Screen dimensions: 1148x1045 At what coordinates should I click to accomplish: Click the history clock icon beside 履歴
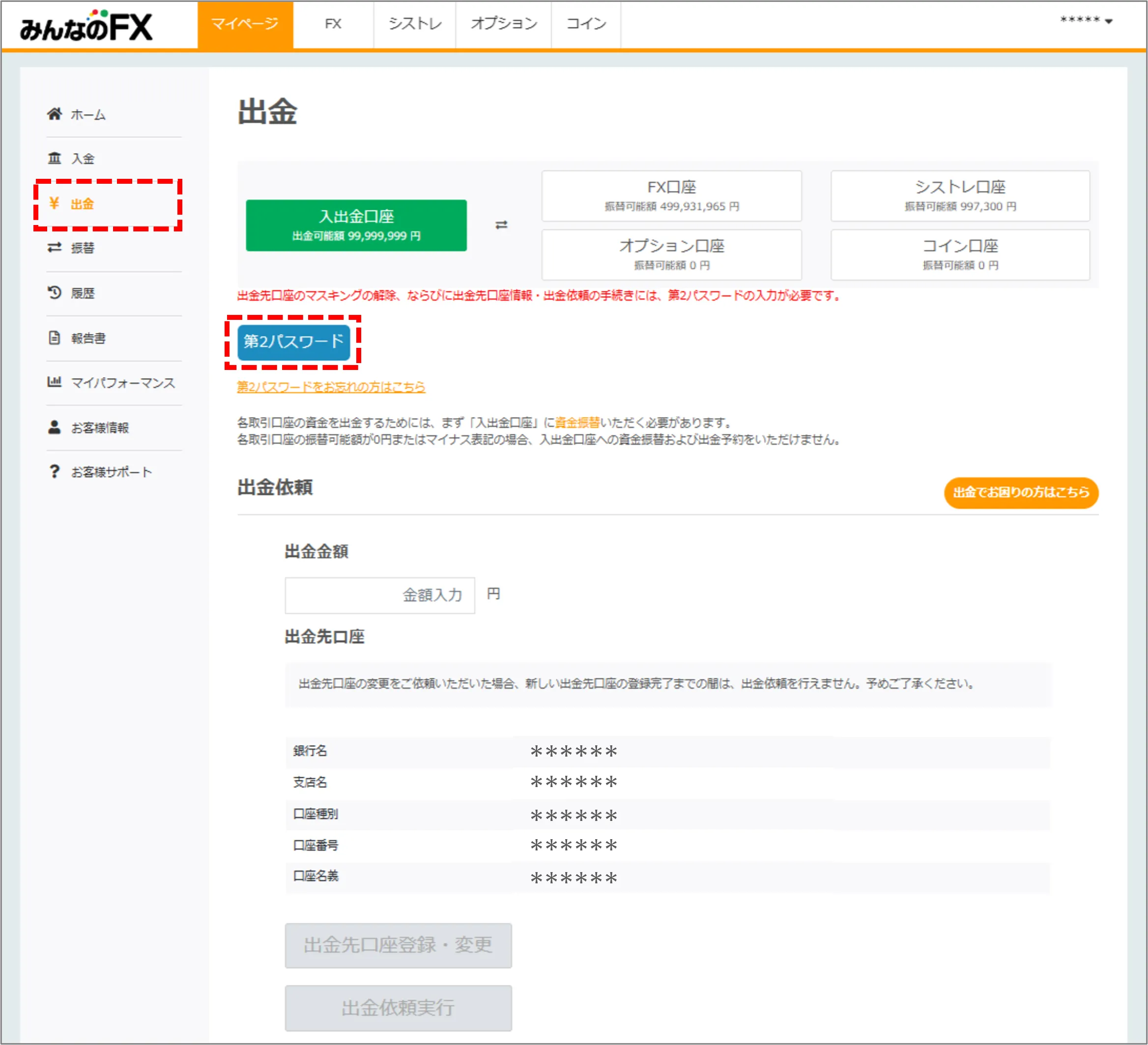(x=54, y=292)
